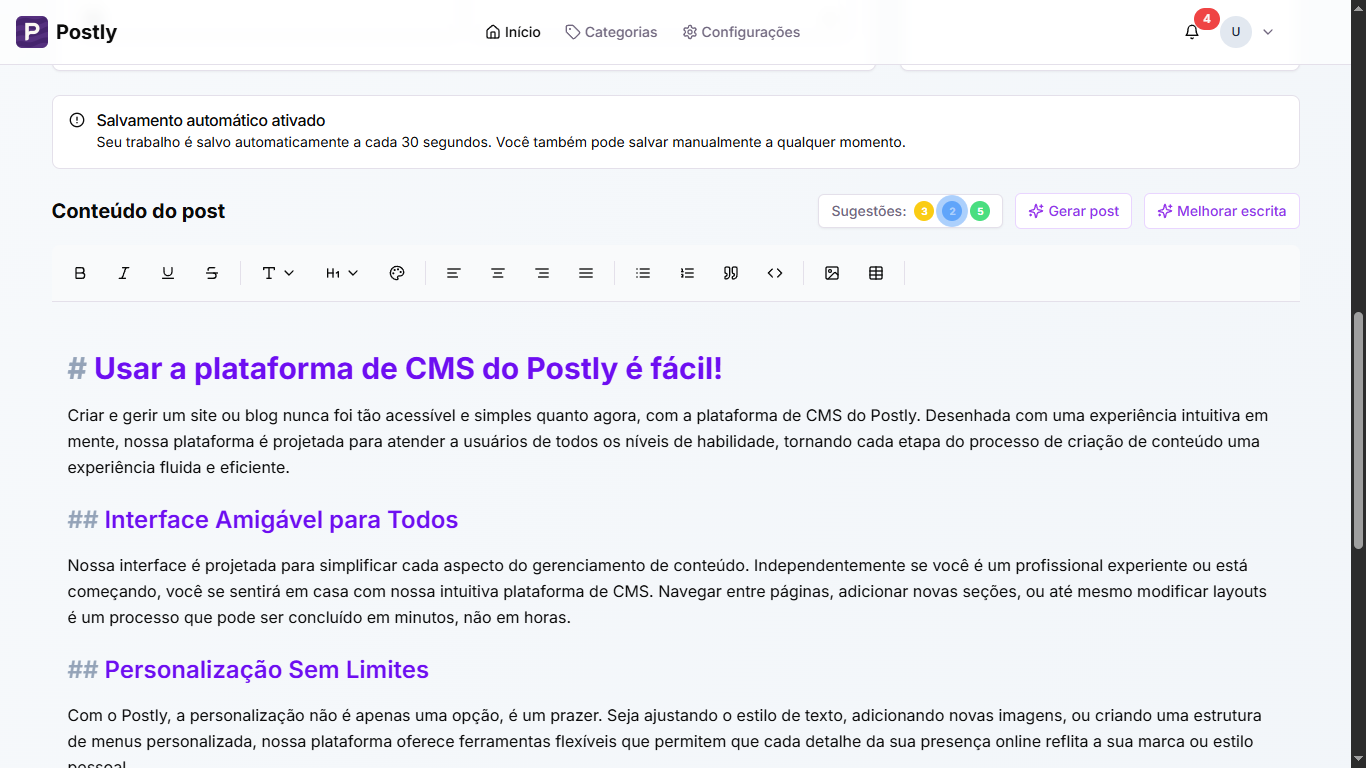
Task: Toggle Bold formatting
Action: click(x=80, y=272)
